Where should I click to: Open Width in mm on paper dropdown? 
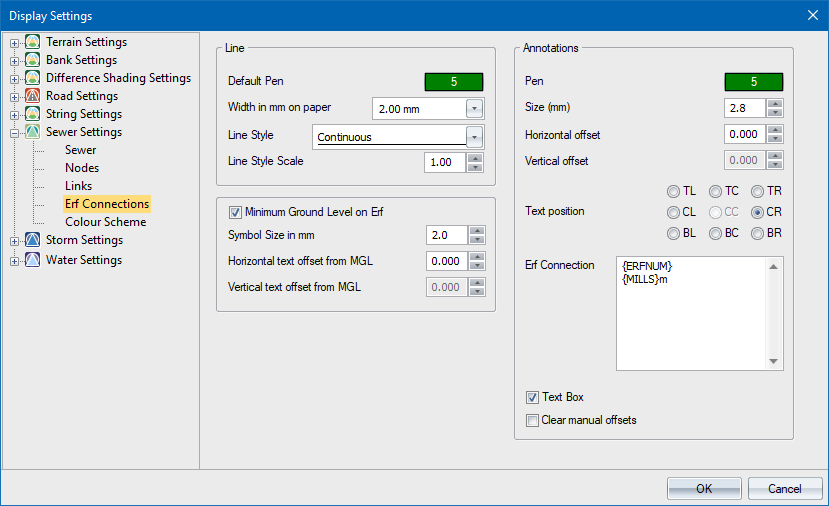[x=475, y=108]
